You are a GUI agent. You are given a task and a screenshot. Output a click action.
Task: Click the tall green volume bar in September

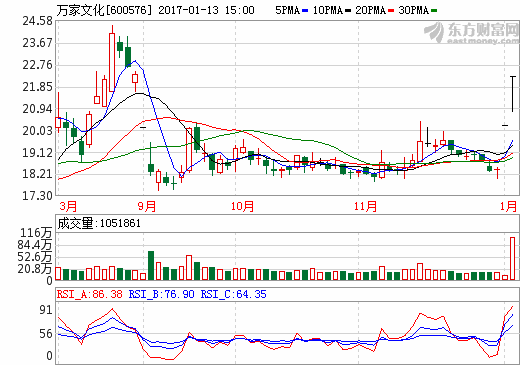(151, 265)
